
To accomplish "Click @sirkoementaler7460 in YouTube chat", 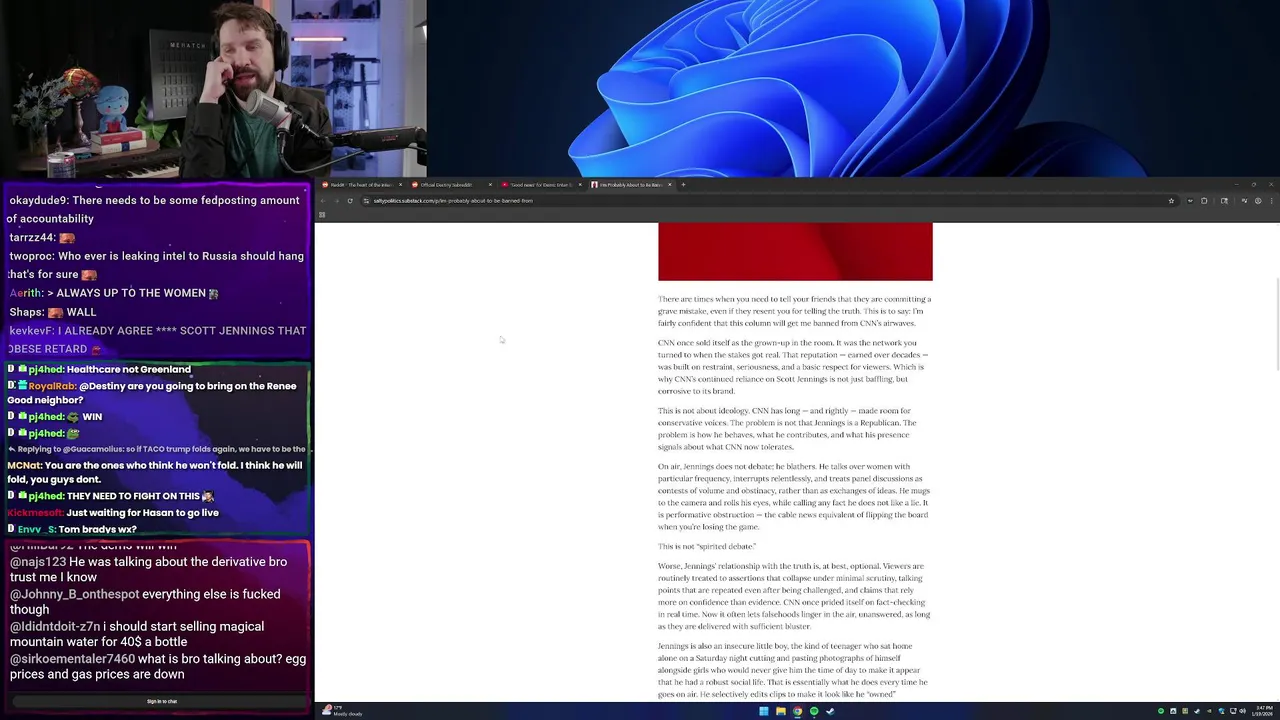I will click(x=72, y=659).
